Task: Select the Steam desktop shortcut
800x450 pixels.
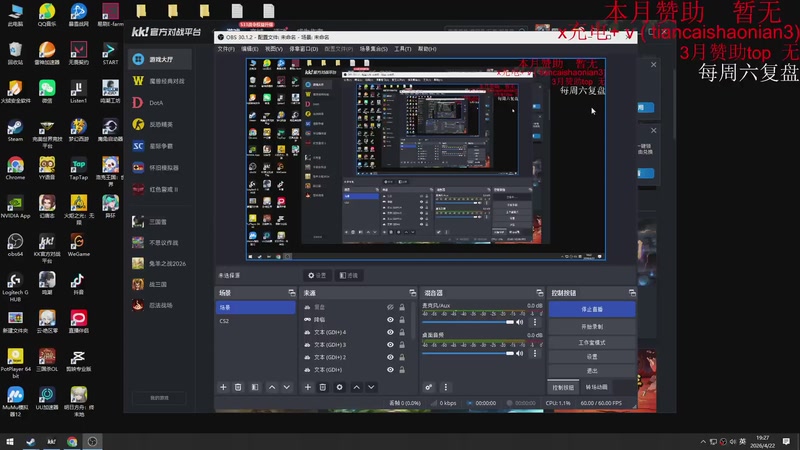Action: (15, 131)
